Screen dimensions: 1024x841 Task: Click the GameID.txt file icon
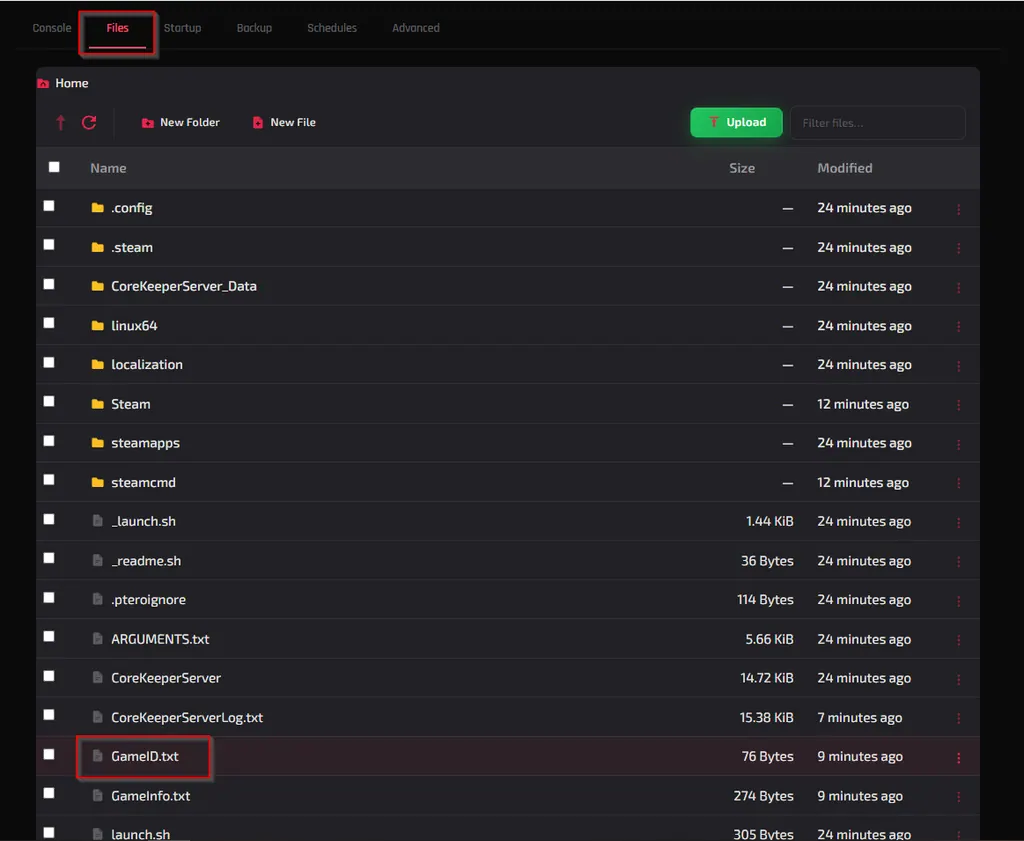click(x=97, y=756)
